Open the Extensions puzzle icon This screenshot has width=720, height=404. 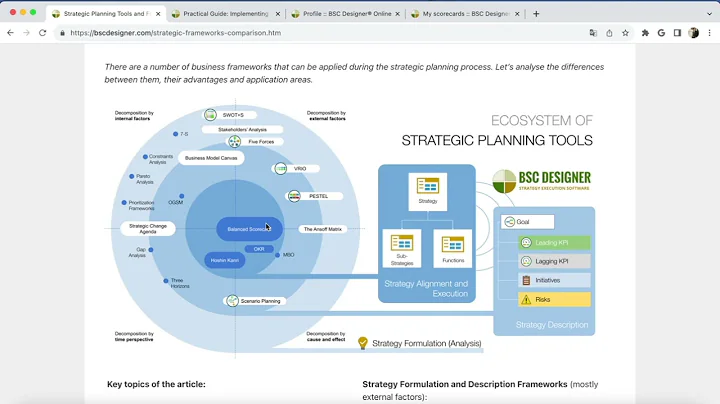pyautogui.click(x=645, y=33)
